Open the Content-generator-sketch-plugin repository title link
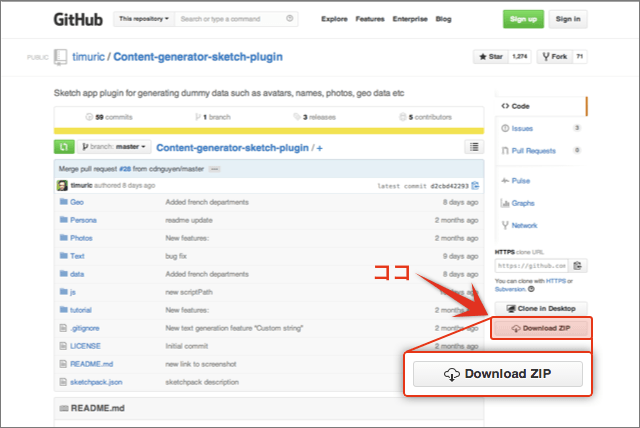640x428 pixels. [x=198, y=57]
